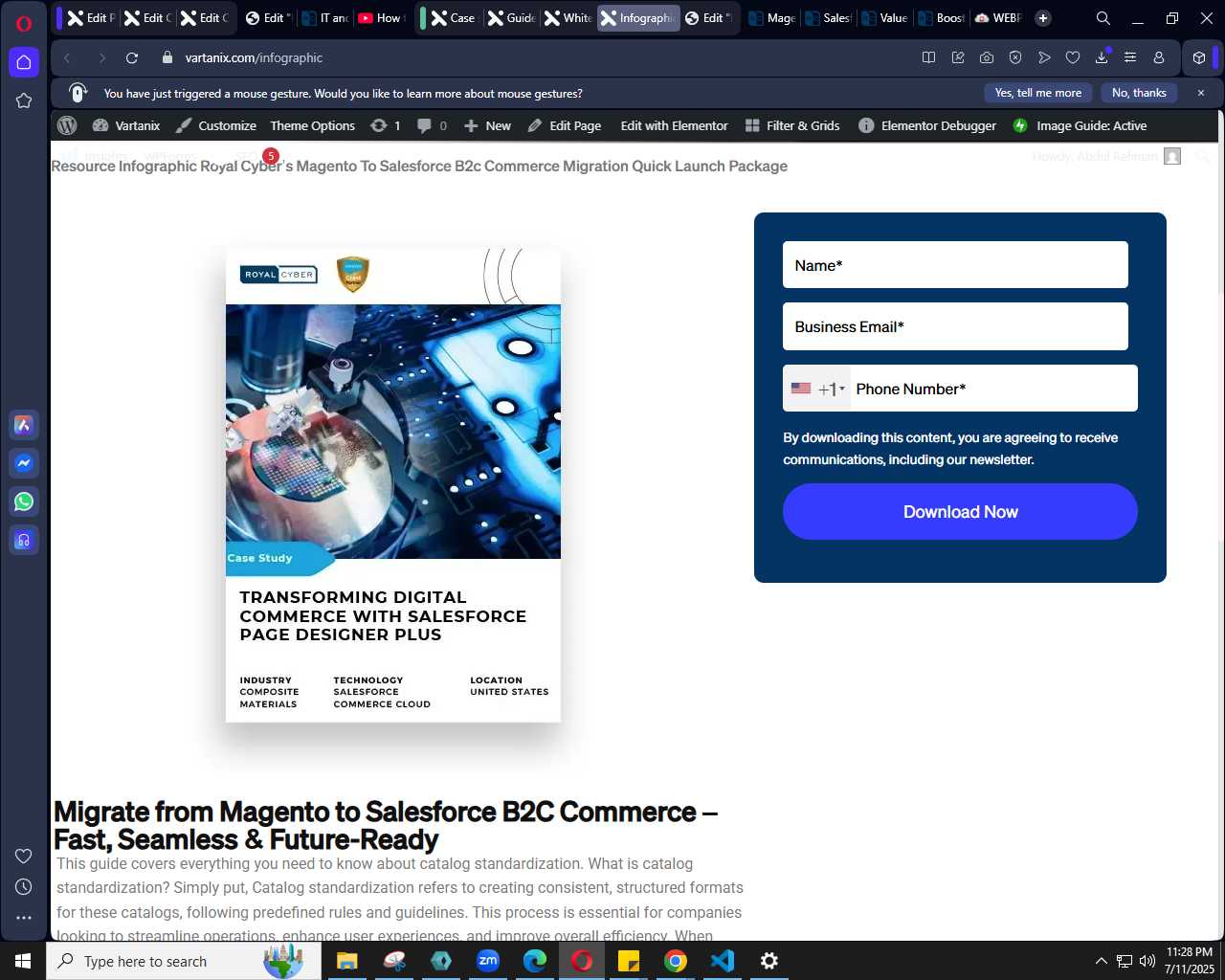Click Edit with Elementor

[674, 125]
